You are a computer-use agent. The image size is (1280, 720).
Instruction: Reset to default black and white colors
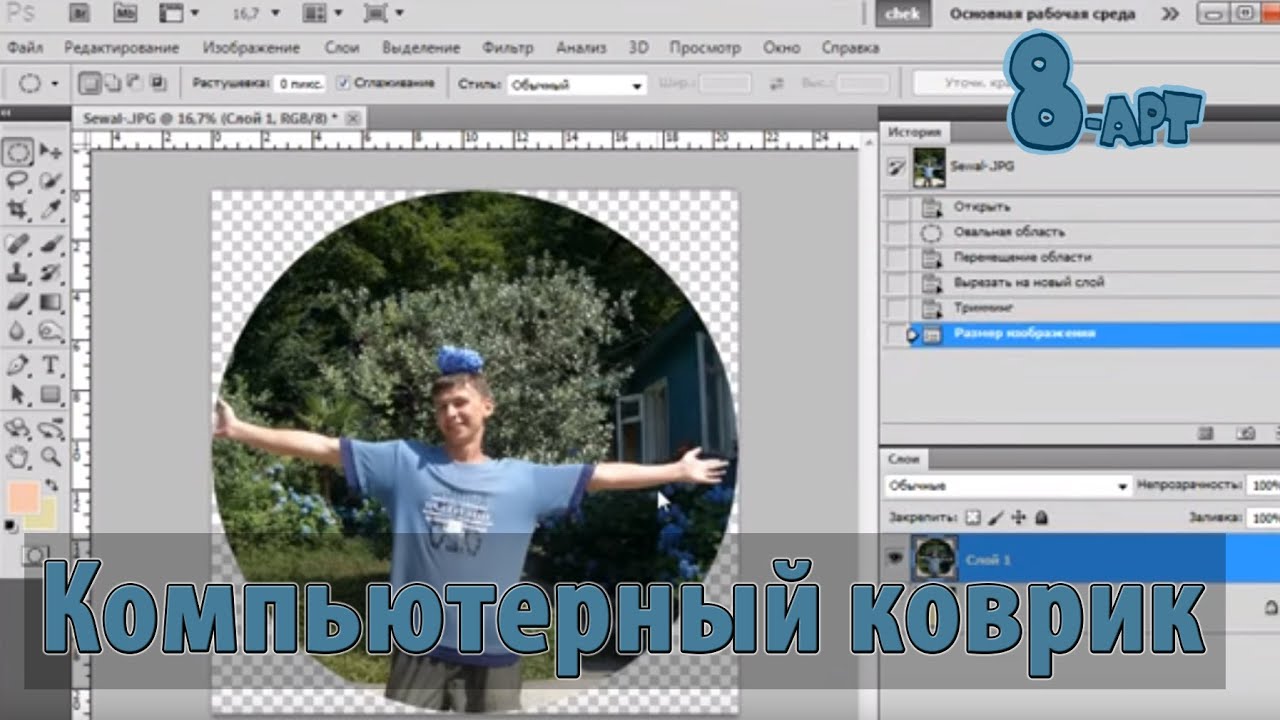tap(10, 524)
